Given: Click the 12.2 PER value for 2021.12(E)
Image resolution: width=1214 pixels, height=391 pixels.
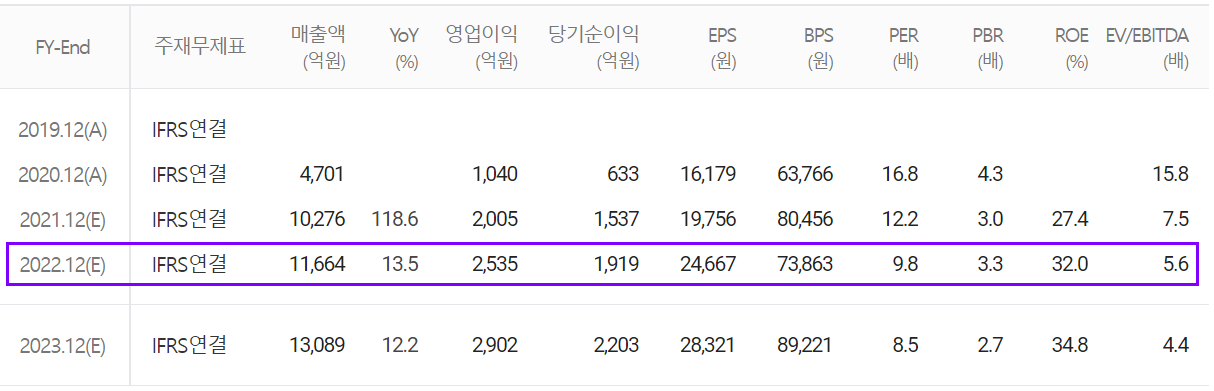Looking at the screenshot, I should point(901,219).
